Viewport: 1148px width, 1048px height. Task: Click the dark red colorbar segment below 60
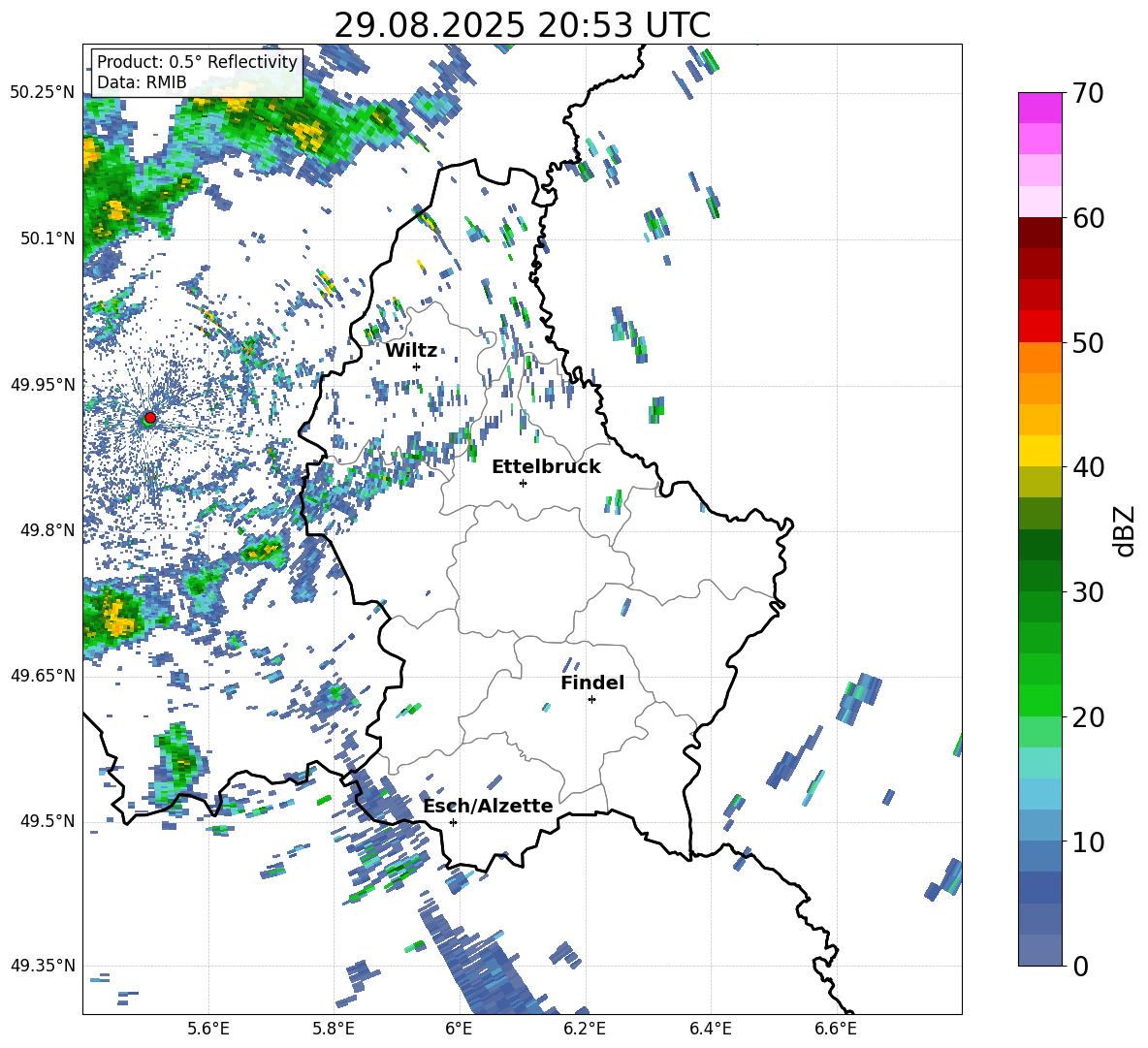pos(1039,233)
